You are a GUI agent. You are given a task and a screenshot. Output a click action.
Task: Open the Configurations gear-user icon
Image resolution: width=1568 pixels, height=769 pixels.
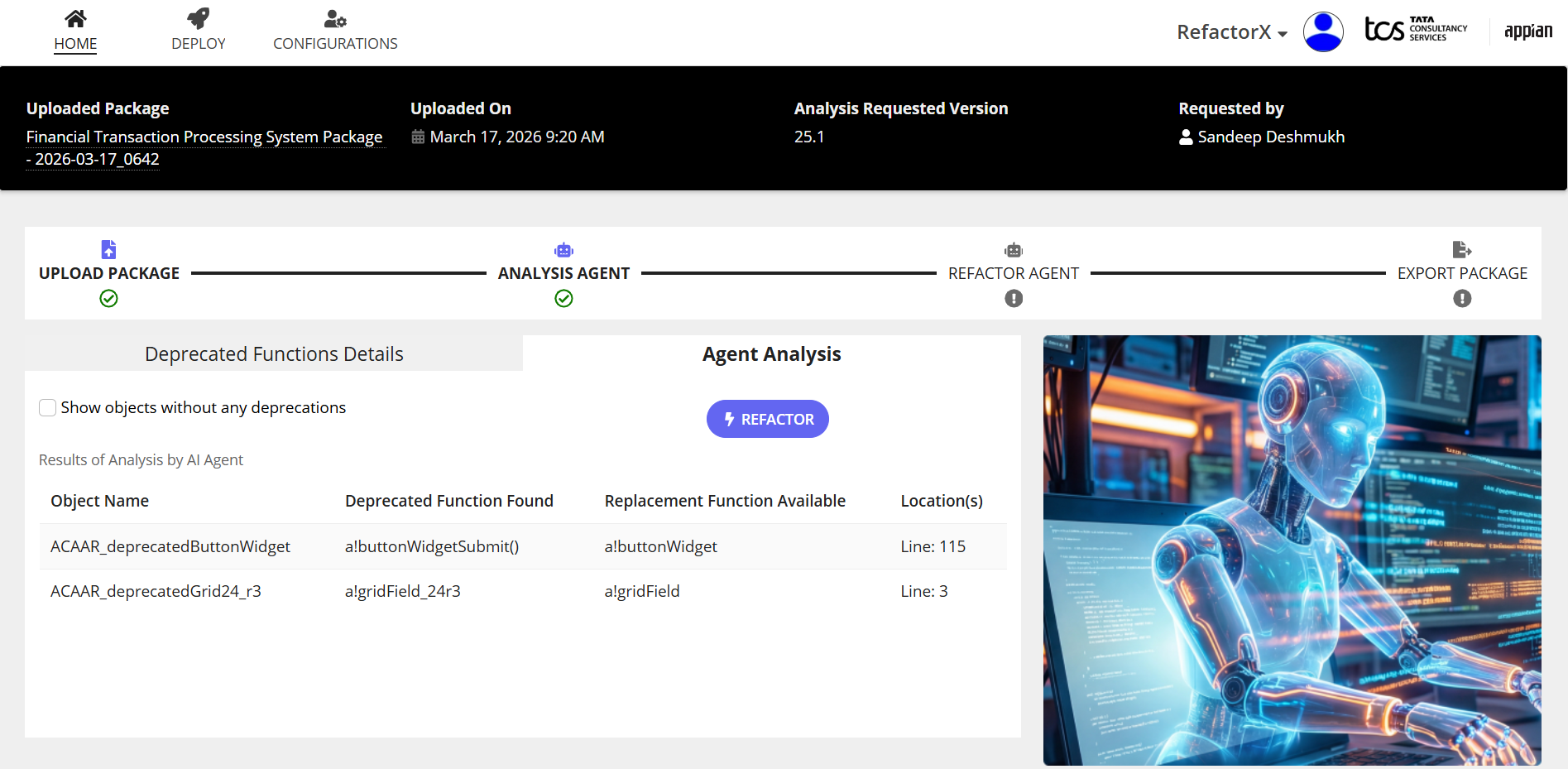(x=334, y=18)
